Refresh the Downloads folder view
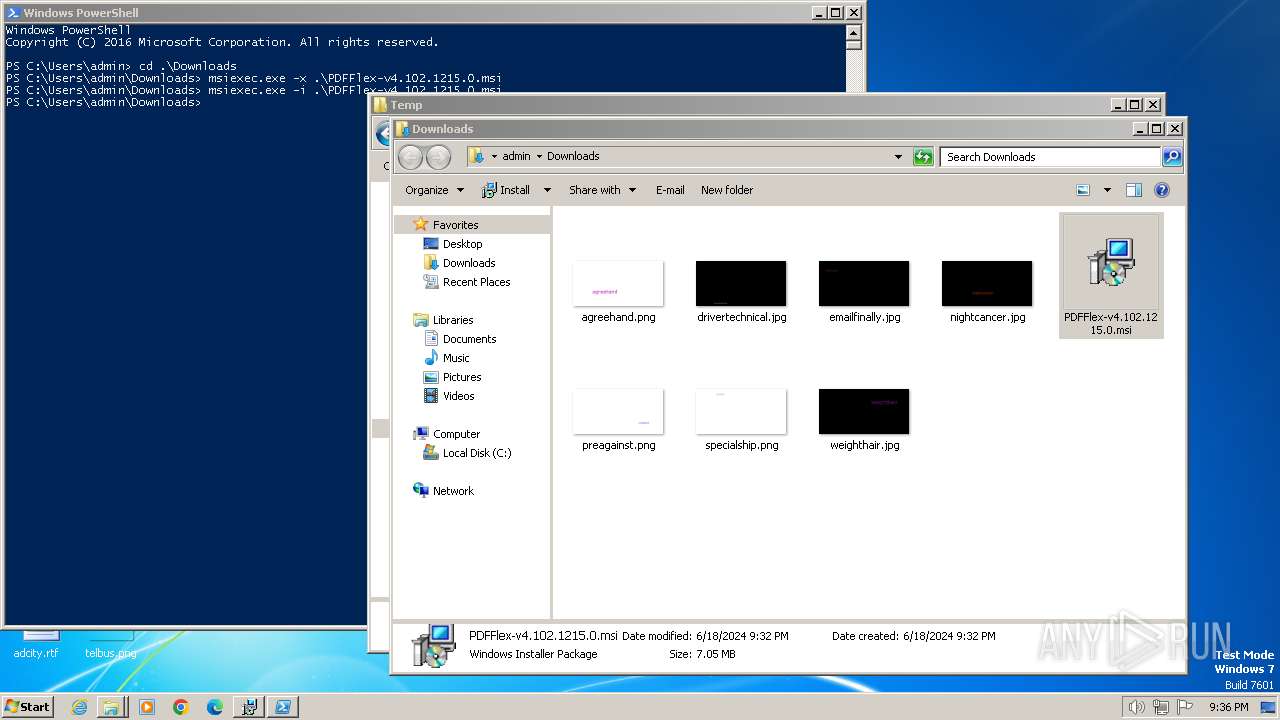 [923, 157]
